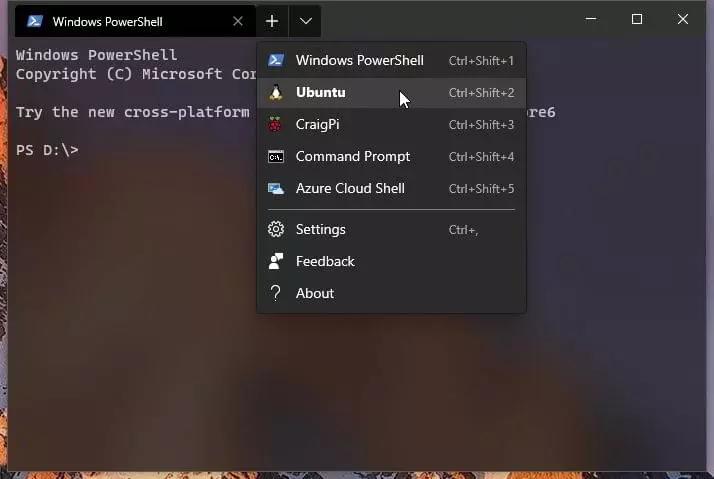Click the CraigPi raspberry icon
This screenshot has width=714, height=479.
(275, 124)
